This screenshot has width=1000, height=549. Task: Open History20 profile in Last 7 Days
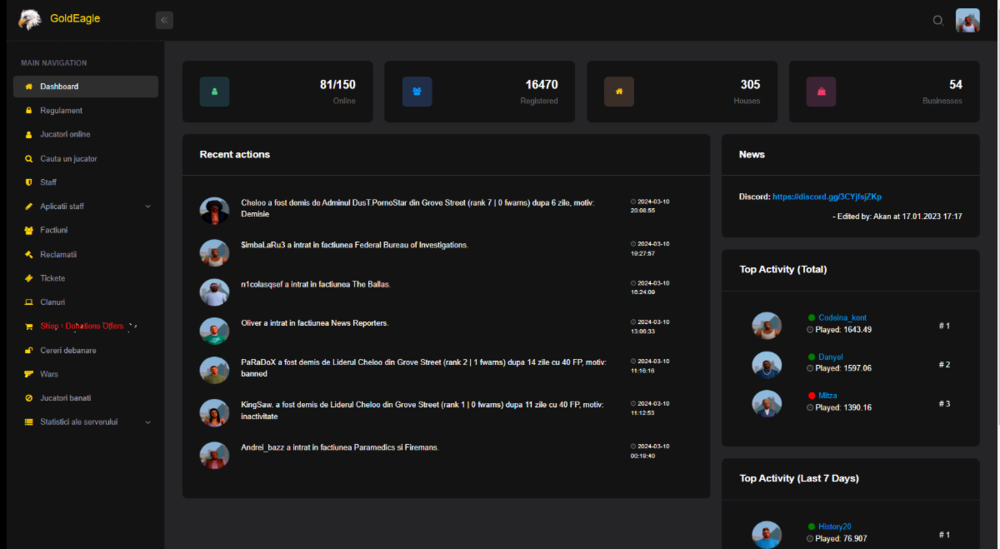(835, 527)
